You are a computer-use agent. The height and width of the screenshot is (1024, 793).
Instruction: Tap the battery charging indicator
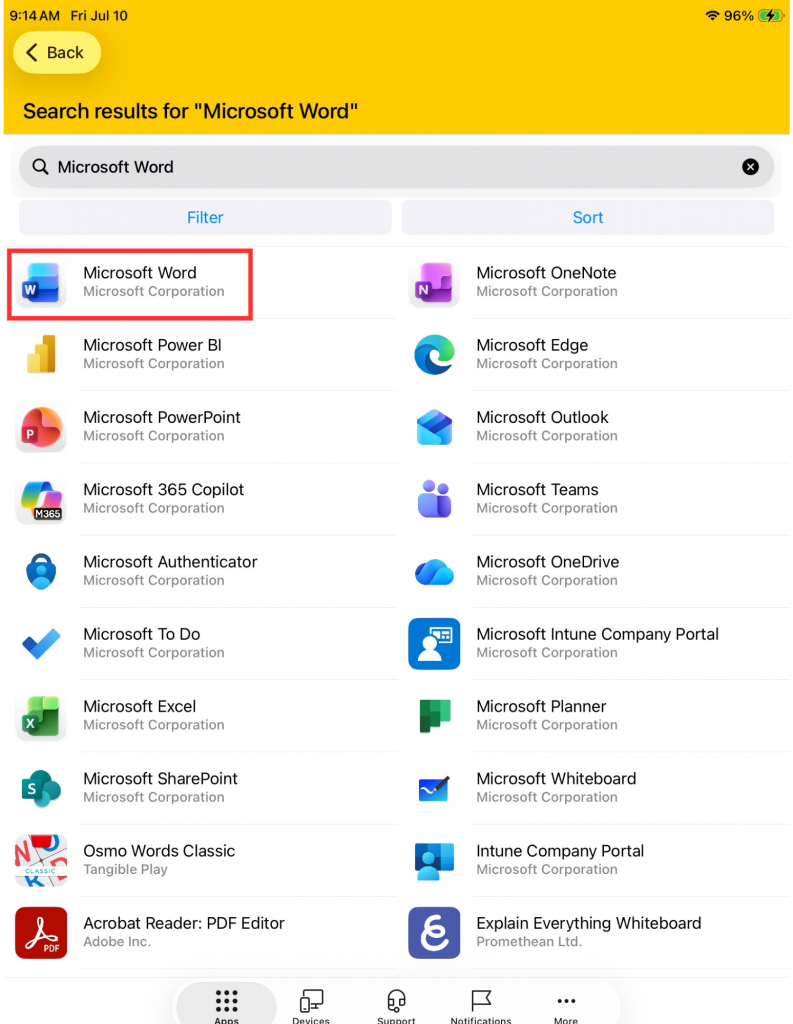771,15
